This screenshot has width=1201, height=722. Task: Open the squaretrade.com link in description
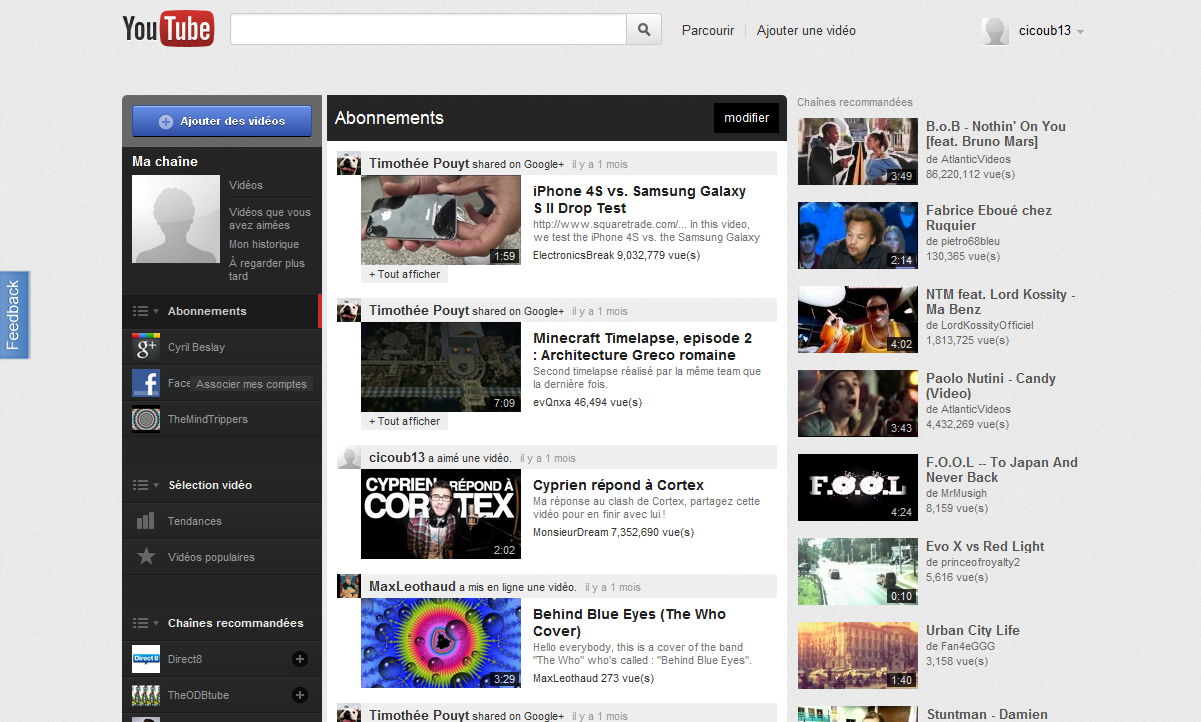[610, 224]
